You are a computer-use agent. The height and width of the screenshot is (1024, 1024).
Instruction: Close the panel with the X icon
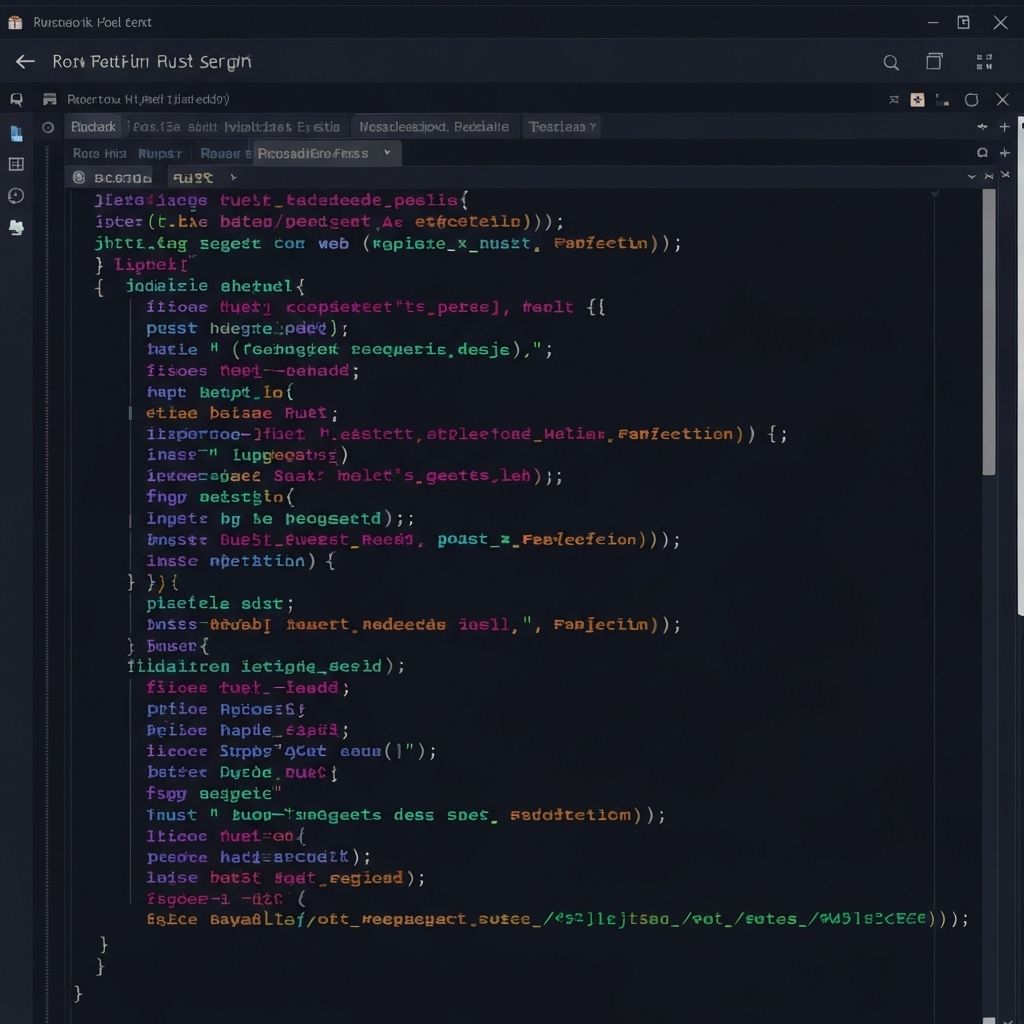click(1003, 100)
